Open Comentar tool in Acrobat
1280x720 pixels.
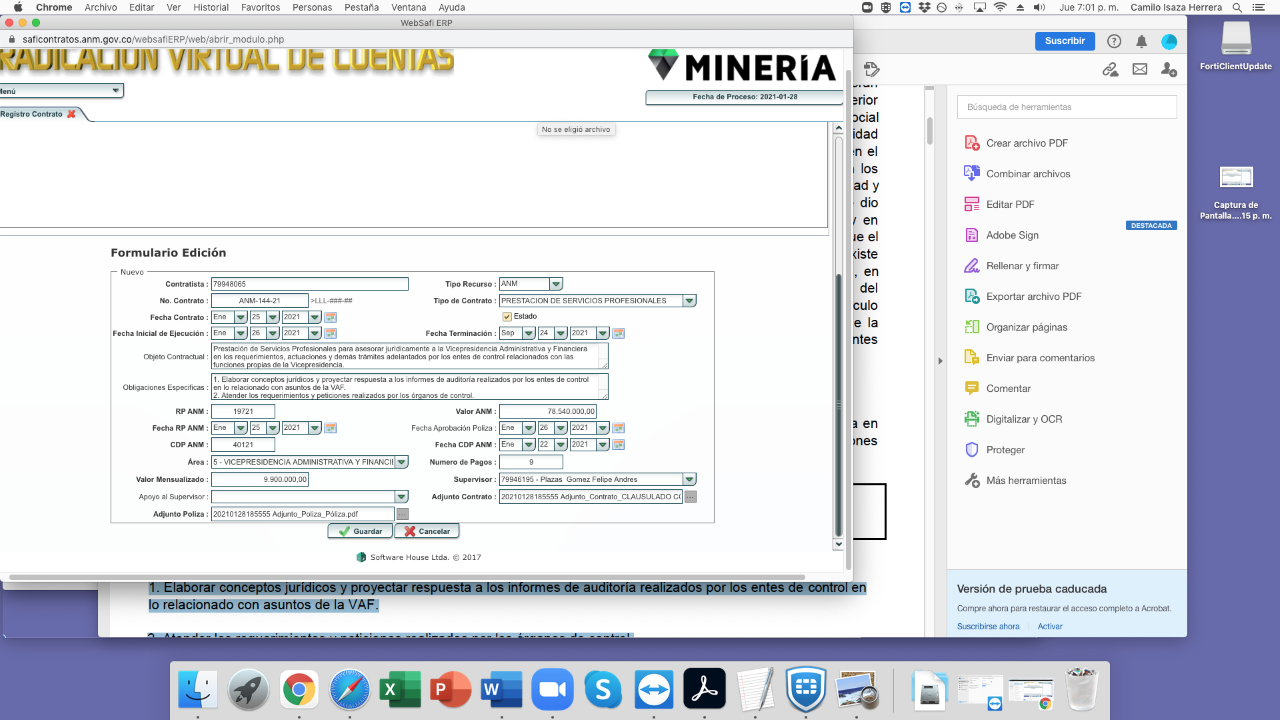[997, 388]
